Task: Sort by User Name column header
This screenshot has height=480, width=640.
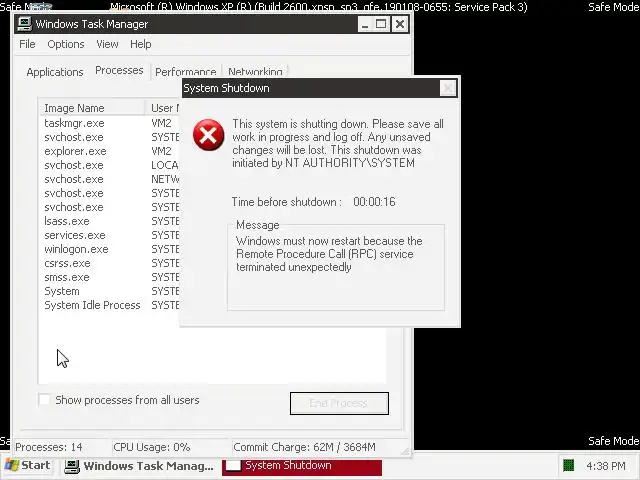Action: (x=163, y=108)
